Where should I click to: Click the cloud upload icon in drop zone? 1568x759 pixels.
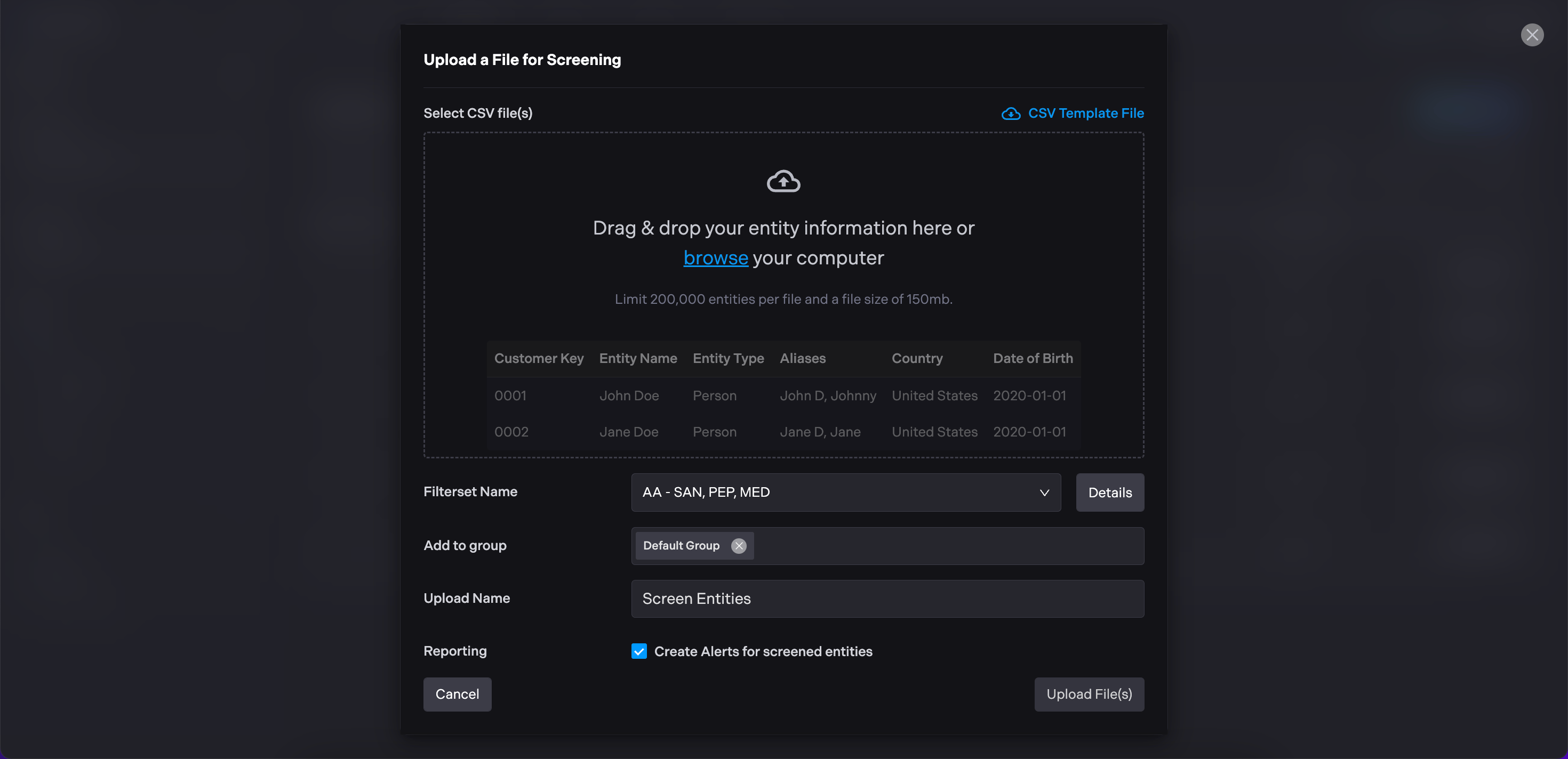[783, 181]
